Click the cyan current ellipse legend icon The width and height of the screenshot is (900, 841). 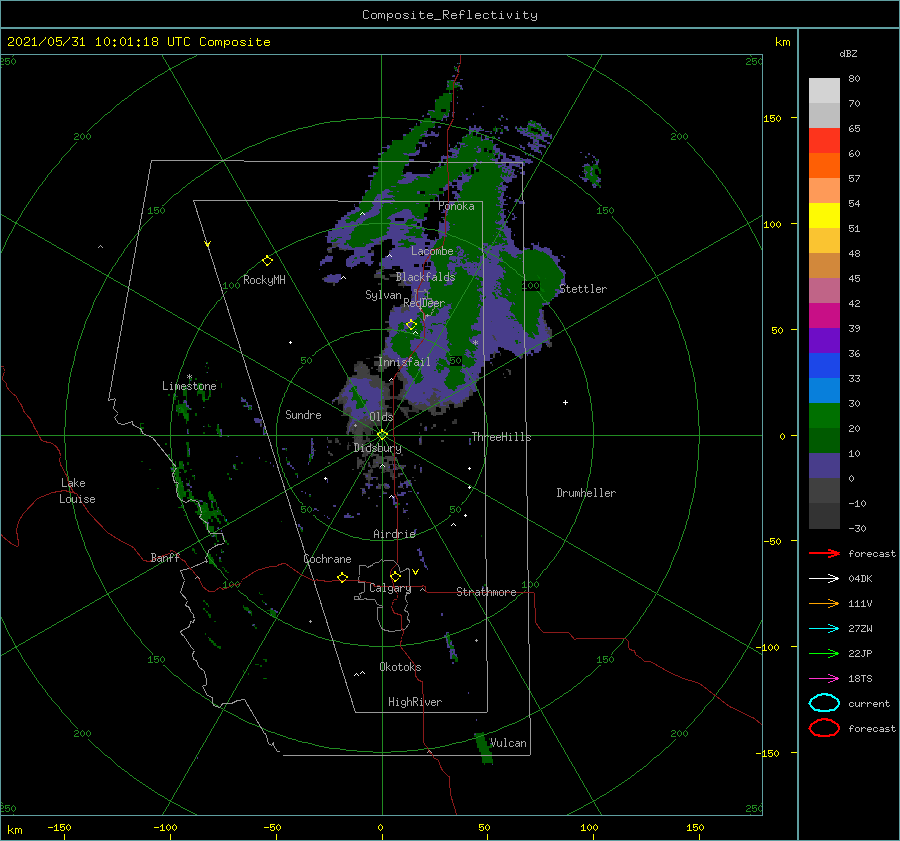click(x=824, y=703)
